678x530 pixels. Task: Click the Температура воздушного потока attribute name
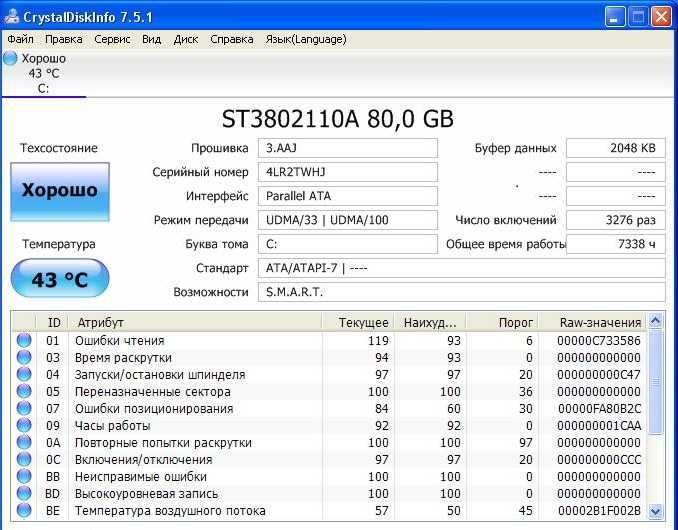170,511
